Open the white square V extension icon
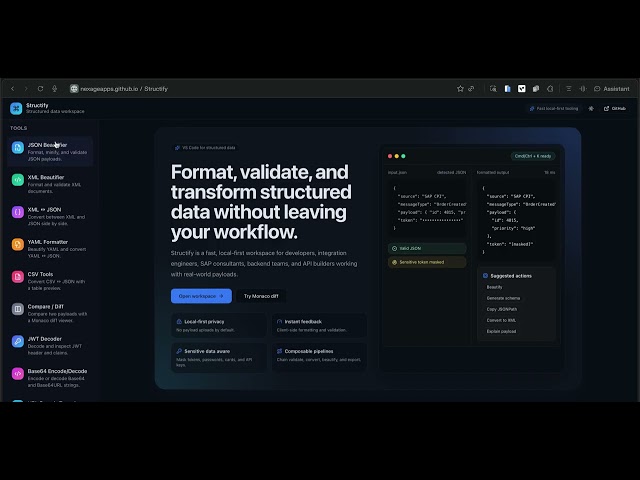Screen dimensions: 640x480 pos(522,89)
